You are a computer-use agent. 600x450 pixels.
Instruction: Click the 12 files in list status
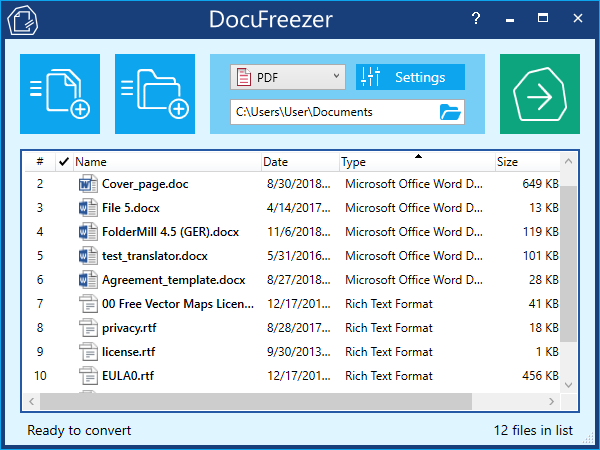click(x=533, y=430)
